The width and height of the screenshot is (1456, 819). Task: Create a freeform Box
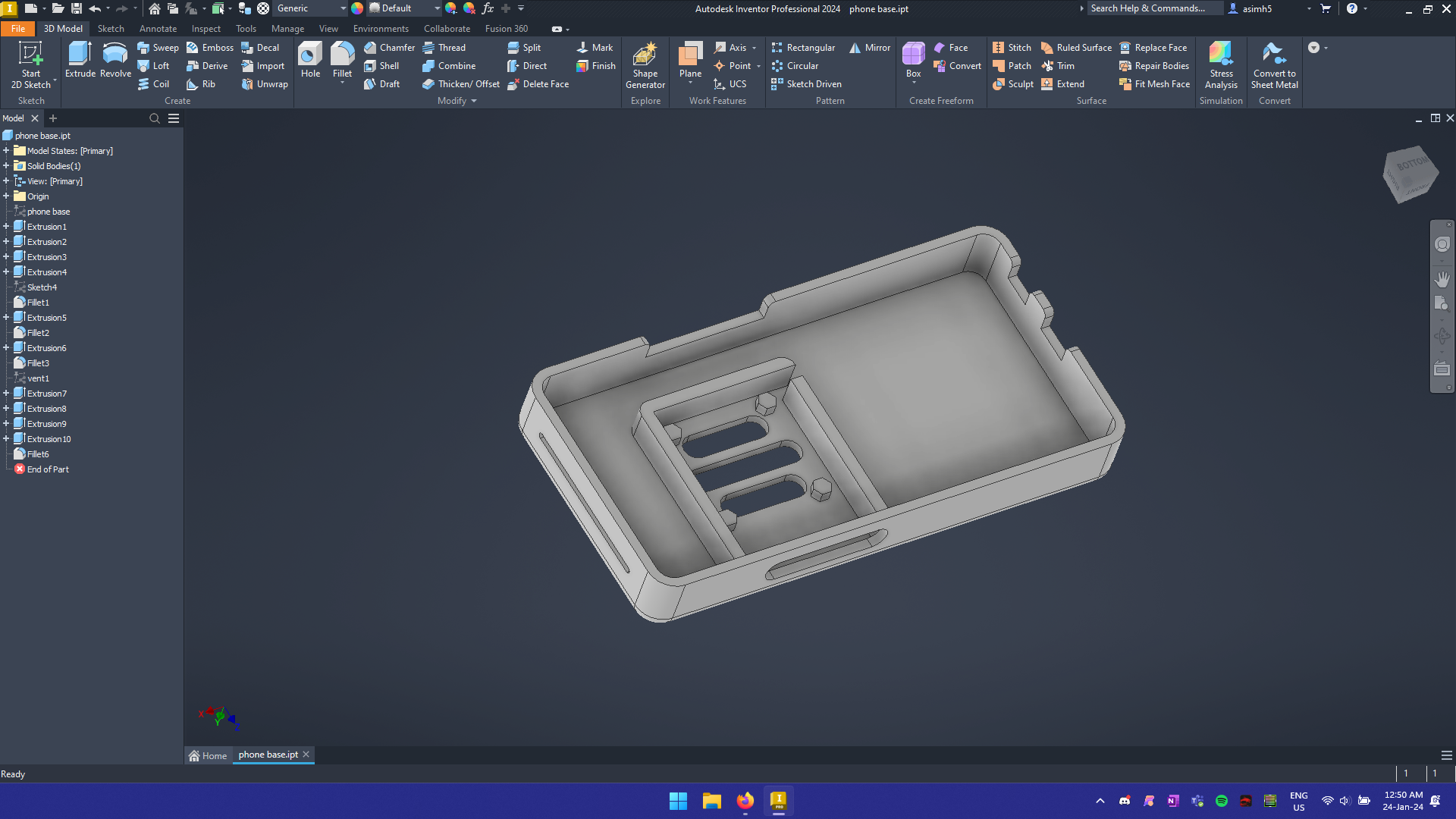[913, 60]
